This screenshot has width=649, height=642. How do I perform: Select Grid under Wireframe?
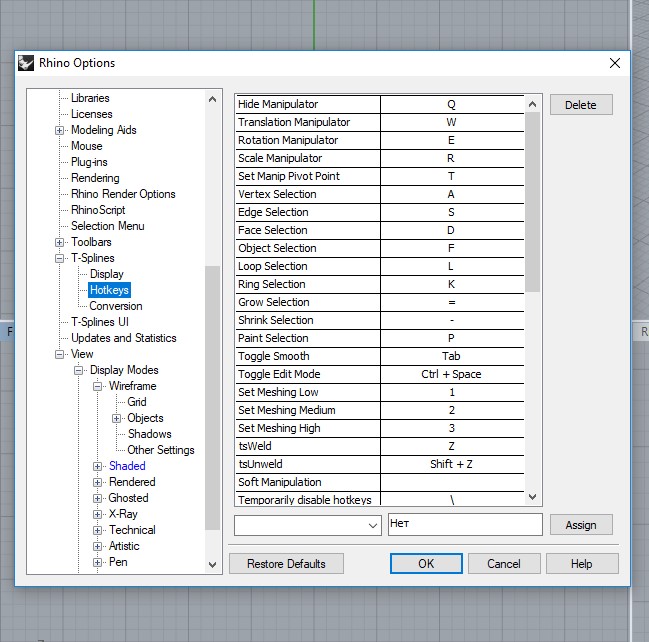coord(137,402)
